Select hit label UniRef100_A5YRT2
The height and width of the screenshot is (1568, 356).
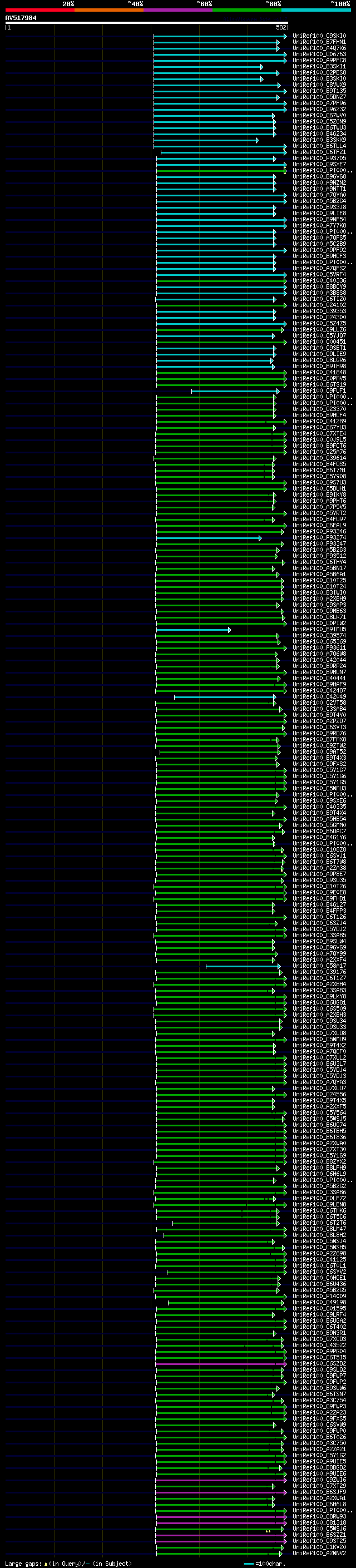[x=319, y=513]
